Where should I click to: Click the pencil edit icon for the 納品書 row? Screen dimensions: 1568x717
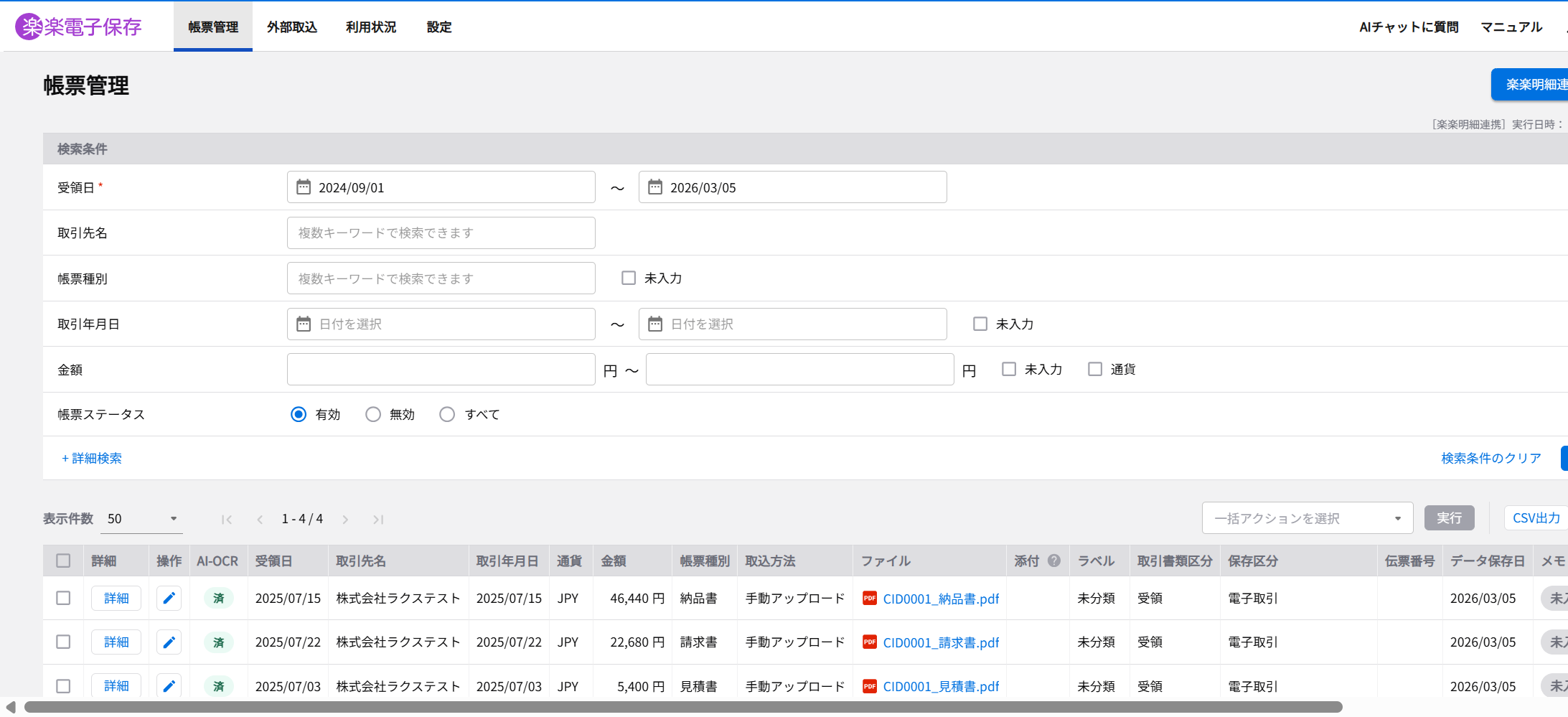[169, 598]
